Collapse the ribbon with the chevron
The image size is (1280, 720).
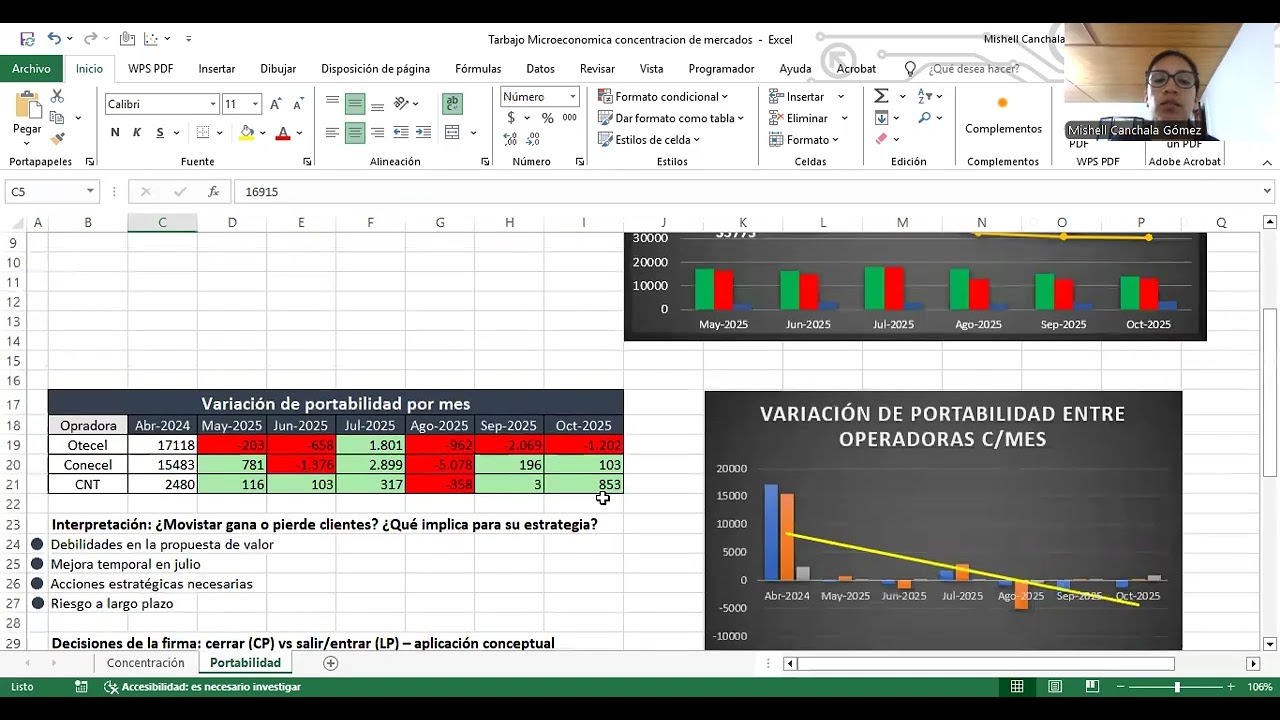pos(1267,162)
